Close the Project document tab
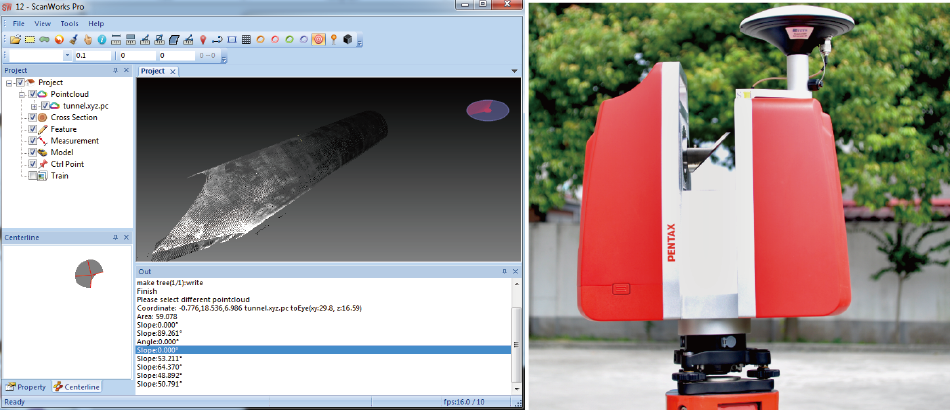950x410 pixels. click(x=172, y=71)
